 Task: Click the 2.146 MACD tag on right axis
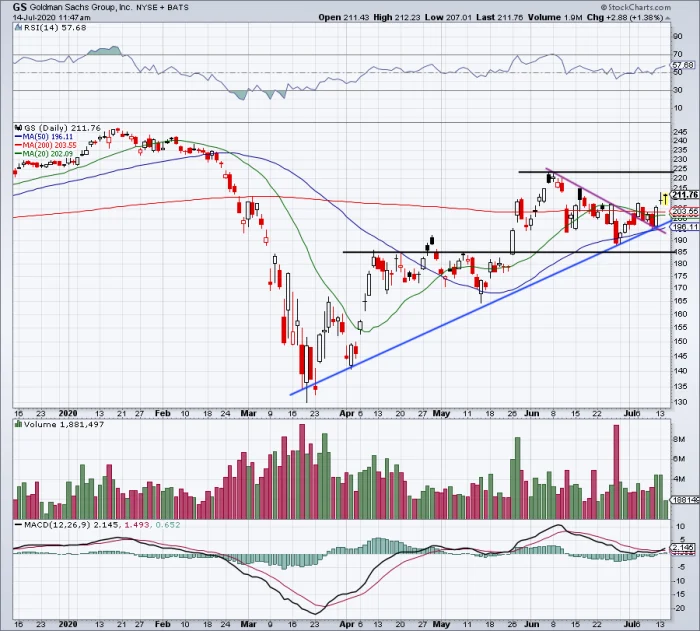[683, 547]
